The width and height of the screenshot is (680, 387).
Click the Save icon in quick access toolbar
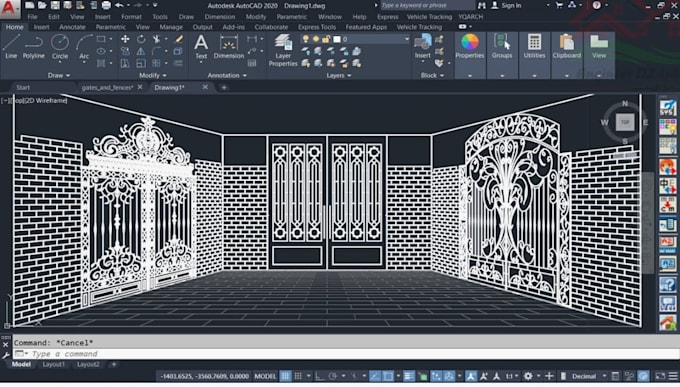point(55,5)
